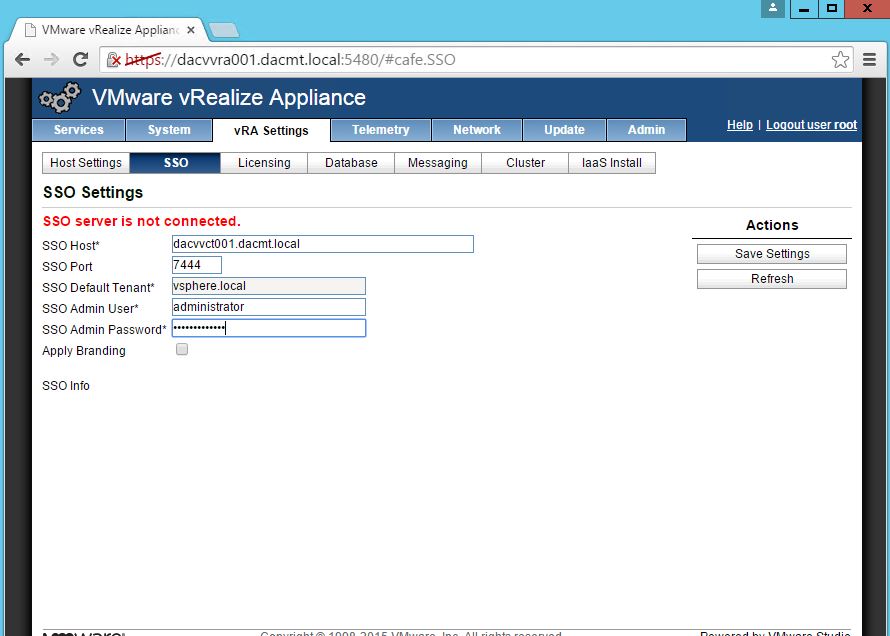
Task: Switch to the Services tab
Action: (x=79, y=130)
